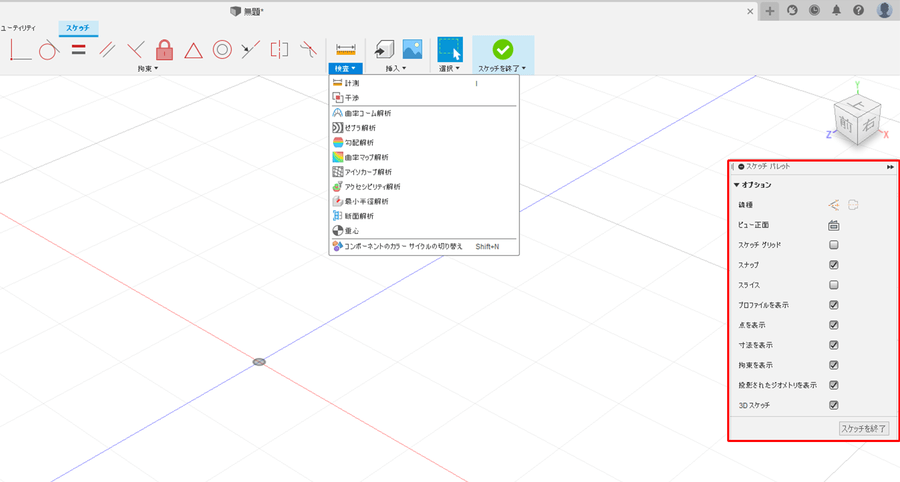Switch to the スケッチ tab
Screen dimensions: 900x482
(x=78, y=28)
